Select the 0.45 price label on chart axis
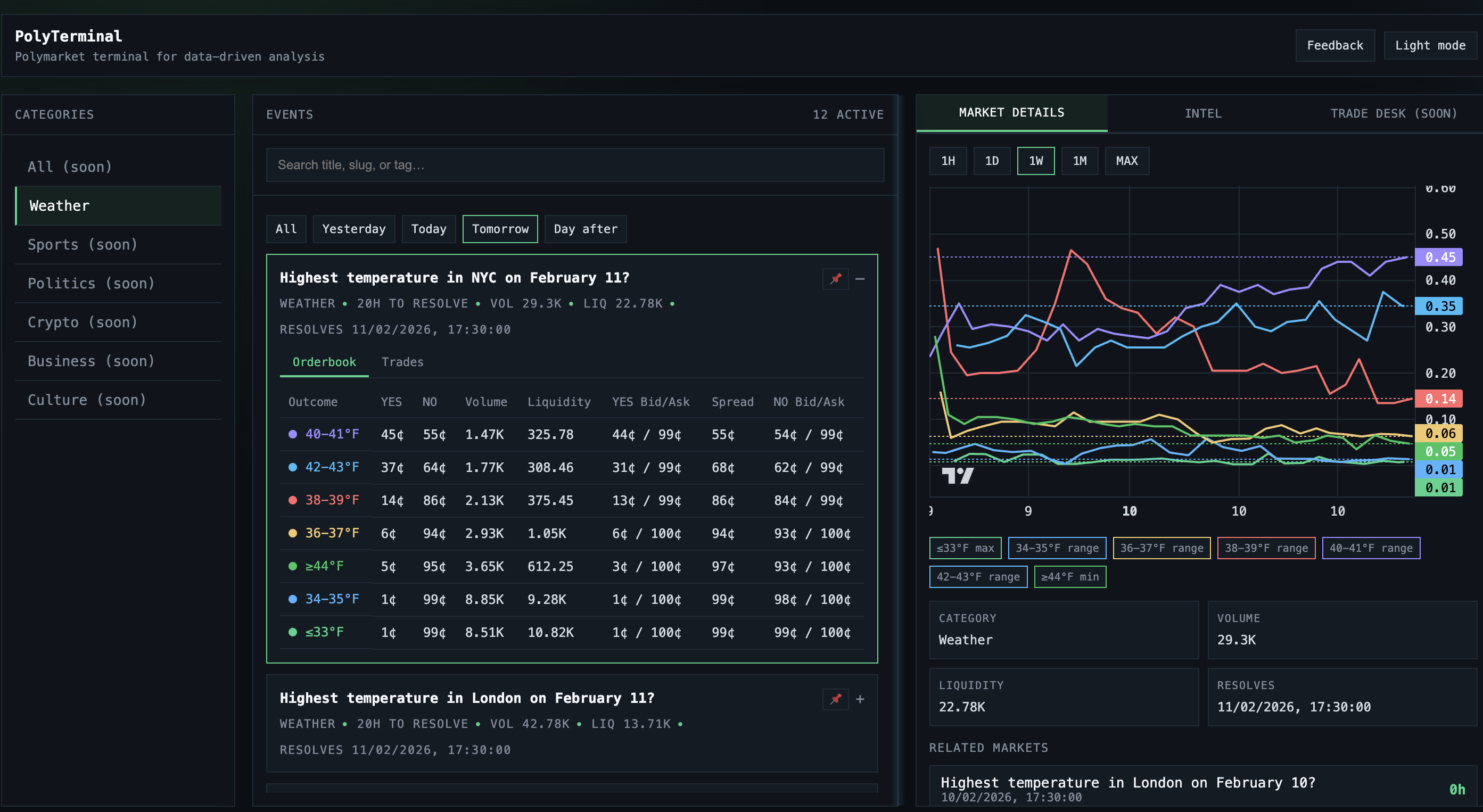 (x=1439, y=258)
